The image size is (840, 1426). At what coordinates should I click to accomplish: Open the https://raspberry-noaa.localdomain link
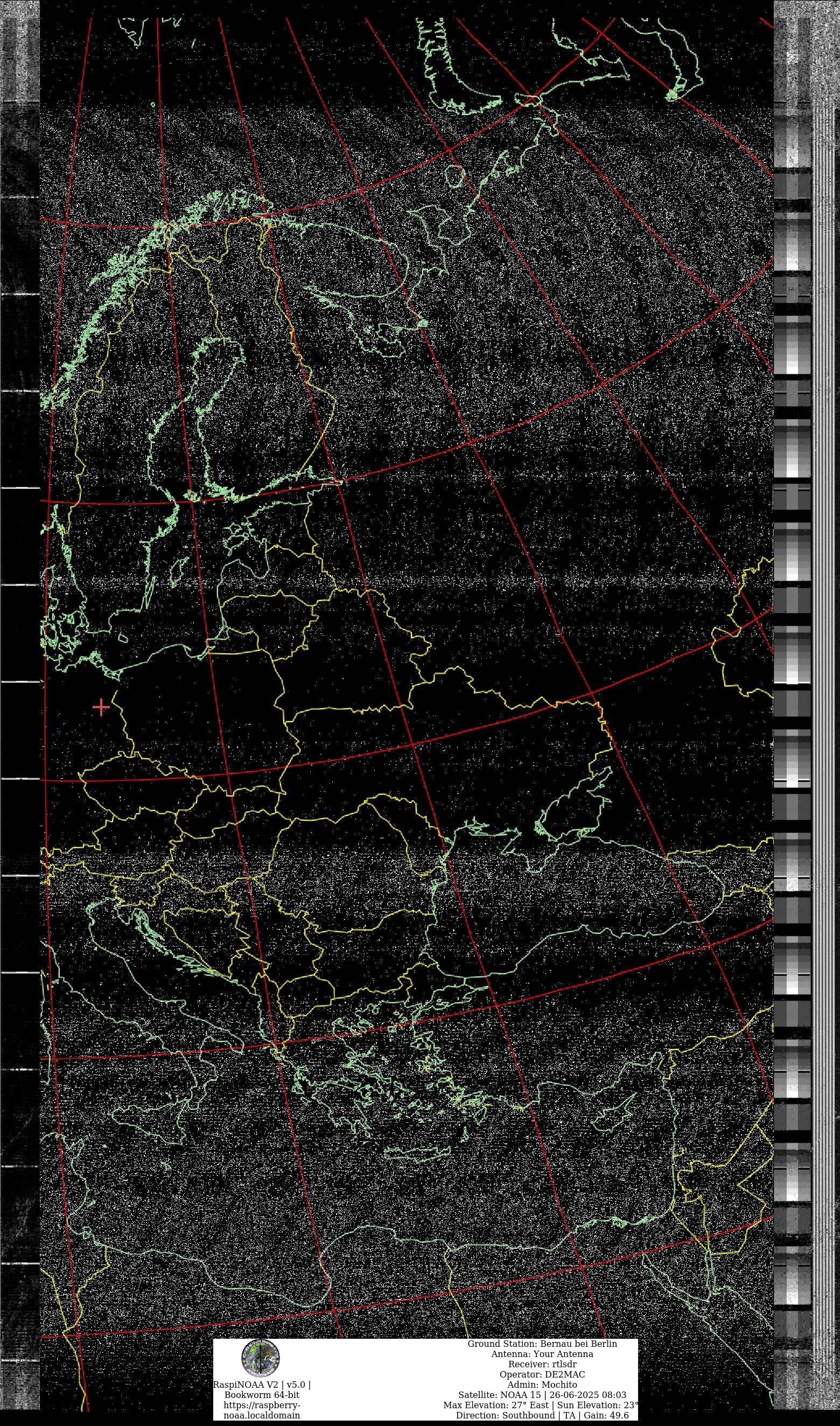pos(262,1410)
